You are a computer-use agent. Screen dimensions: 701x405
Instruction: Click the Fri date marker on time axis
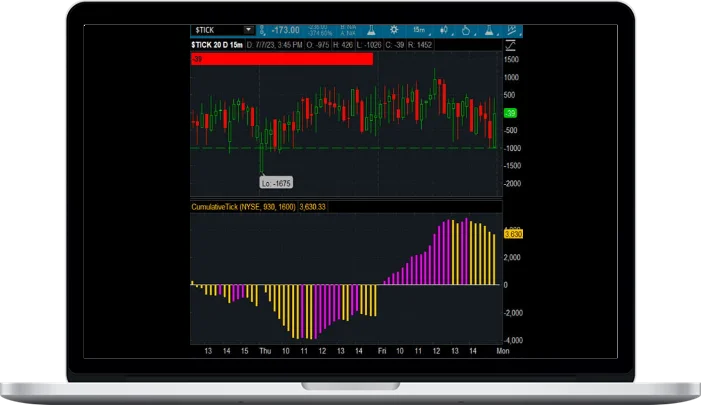click(x=381, y=351)
